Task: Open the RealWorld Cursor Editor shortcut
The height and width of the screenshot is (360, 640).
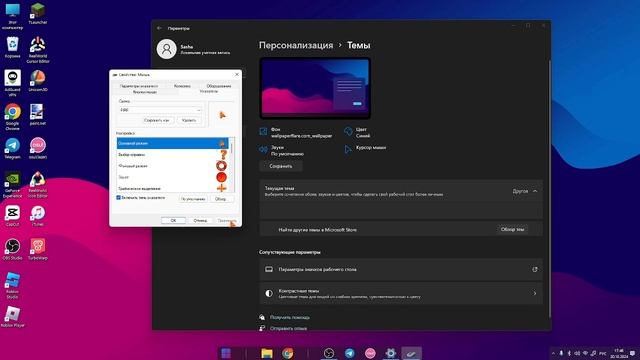Action: coord(38,49)
